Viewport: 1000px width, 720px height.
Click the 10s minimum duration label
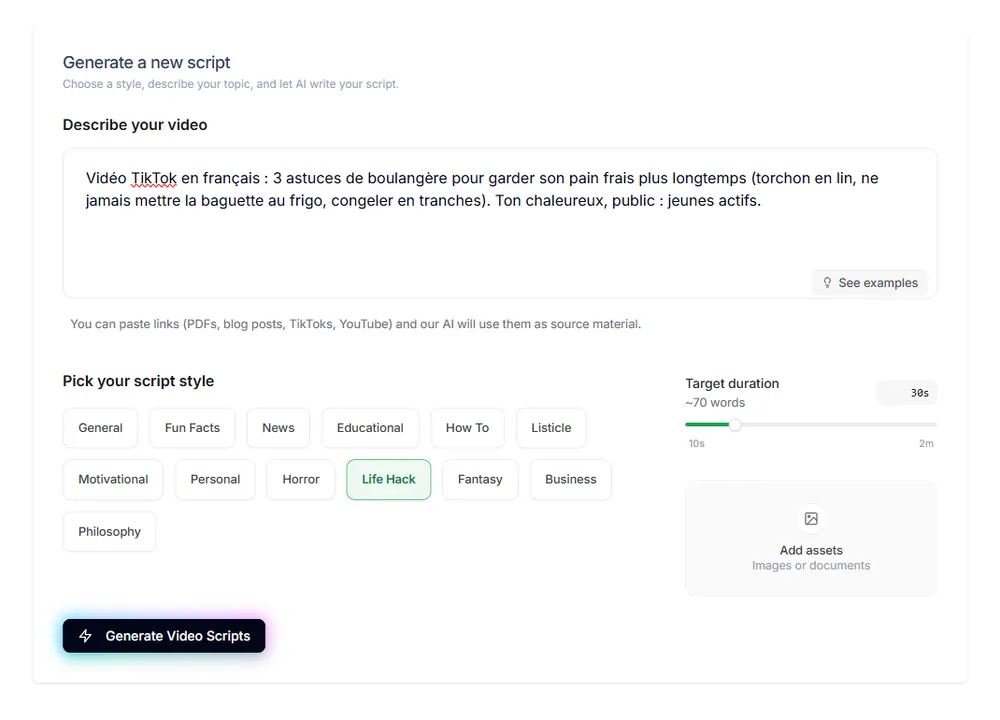[x=696, y=443]
